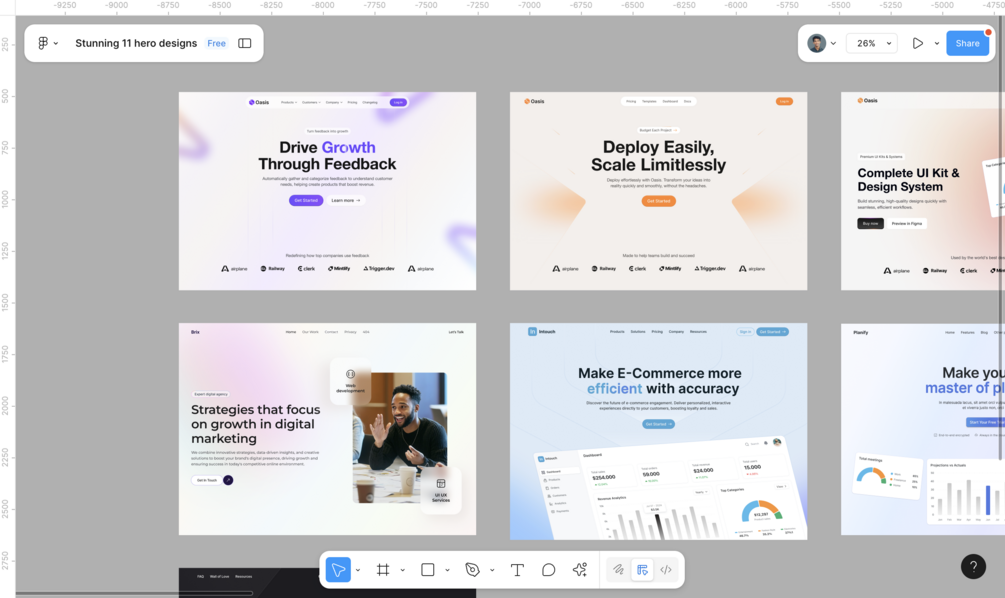The width and height of the screenshot is (1005, 598).
Task: Click the Mintlify logo in Growth design
Action: (339, 269)
